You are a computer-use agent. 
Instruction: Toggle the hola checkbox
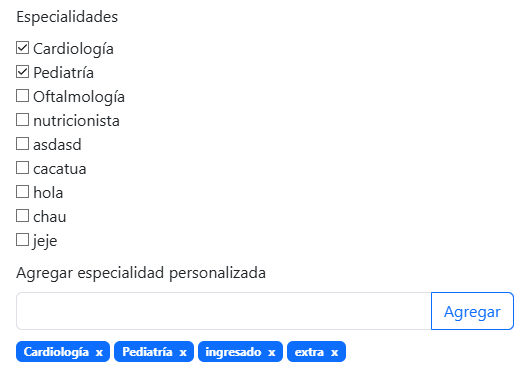22,192
